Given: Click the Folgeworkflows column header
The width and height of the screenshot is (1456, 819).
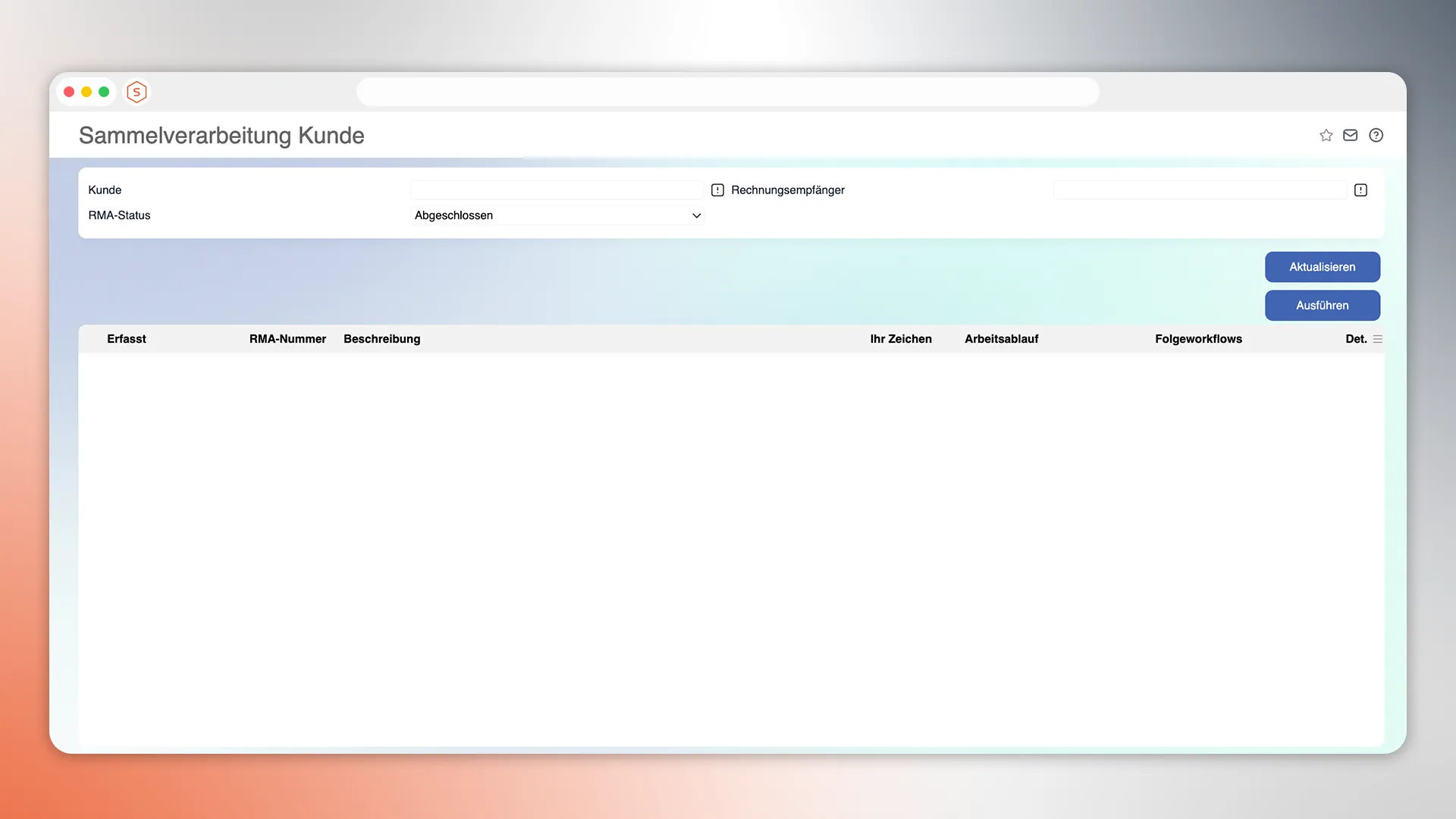Looking at the screenshot, I should point(1198,339).
